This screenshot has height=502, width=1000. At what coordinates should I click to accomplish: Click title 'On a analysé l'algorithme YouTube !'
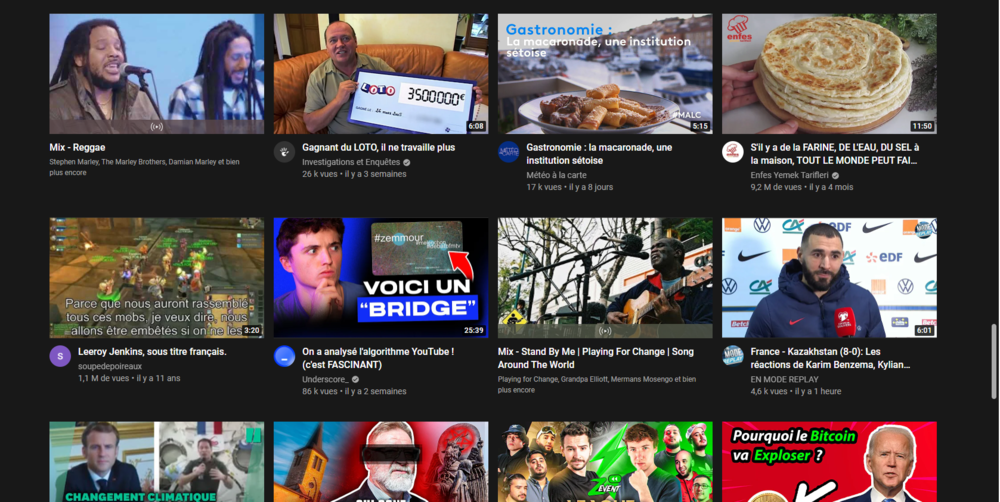(378, 358)
